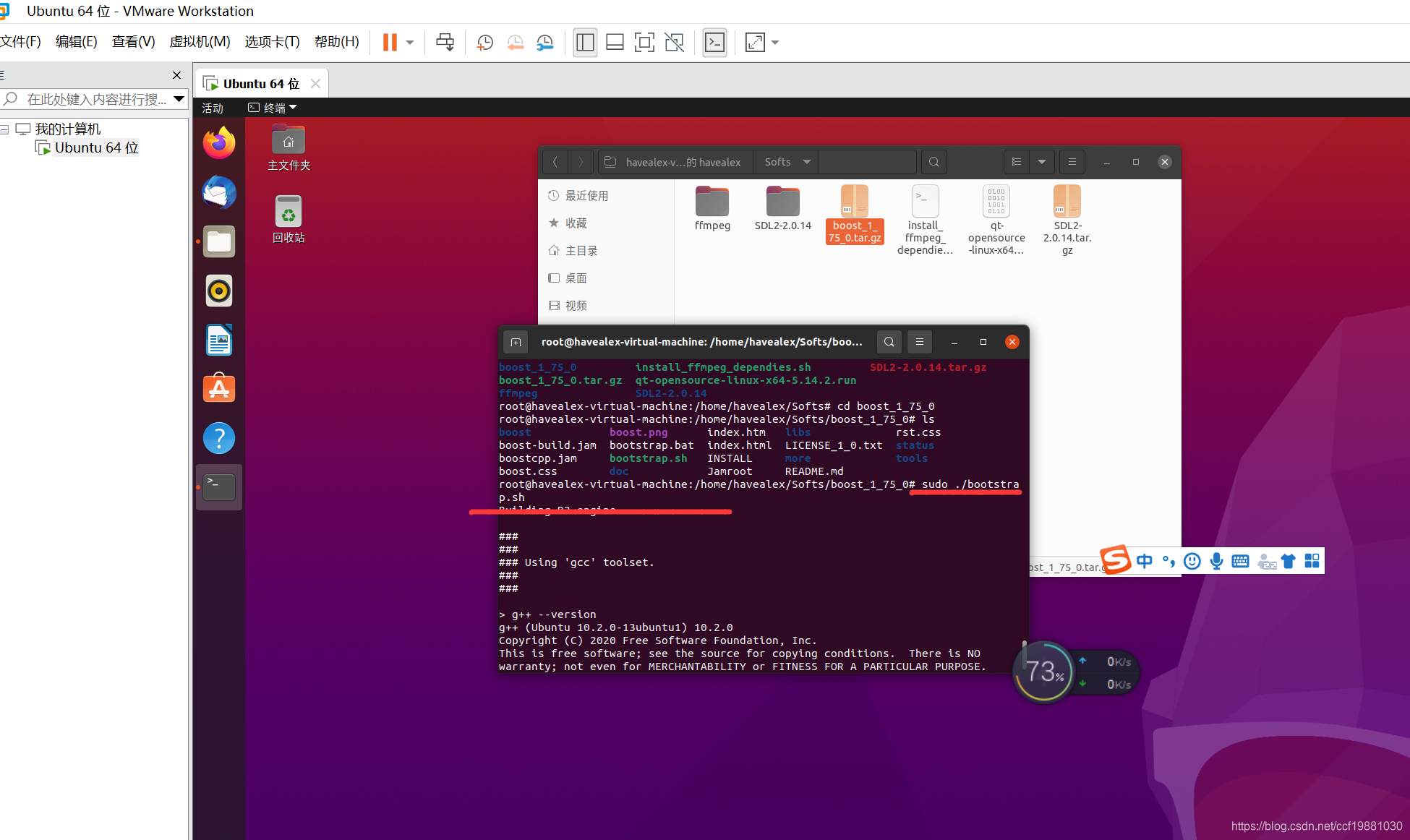Open the 虚拟机 menu
1410x840 pixels.
(x=200, y=41)
